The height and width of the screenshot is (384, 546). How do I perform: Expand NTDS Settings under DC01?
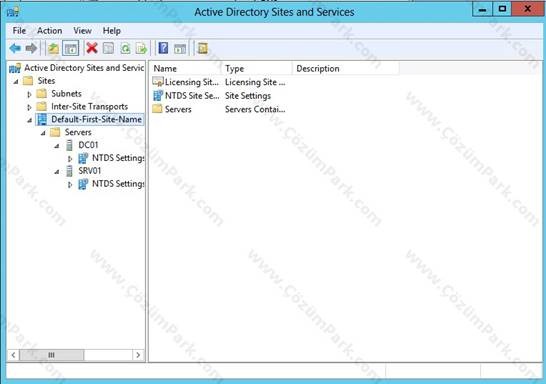pyautogui.click(x=70, y=159)
